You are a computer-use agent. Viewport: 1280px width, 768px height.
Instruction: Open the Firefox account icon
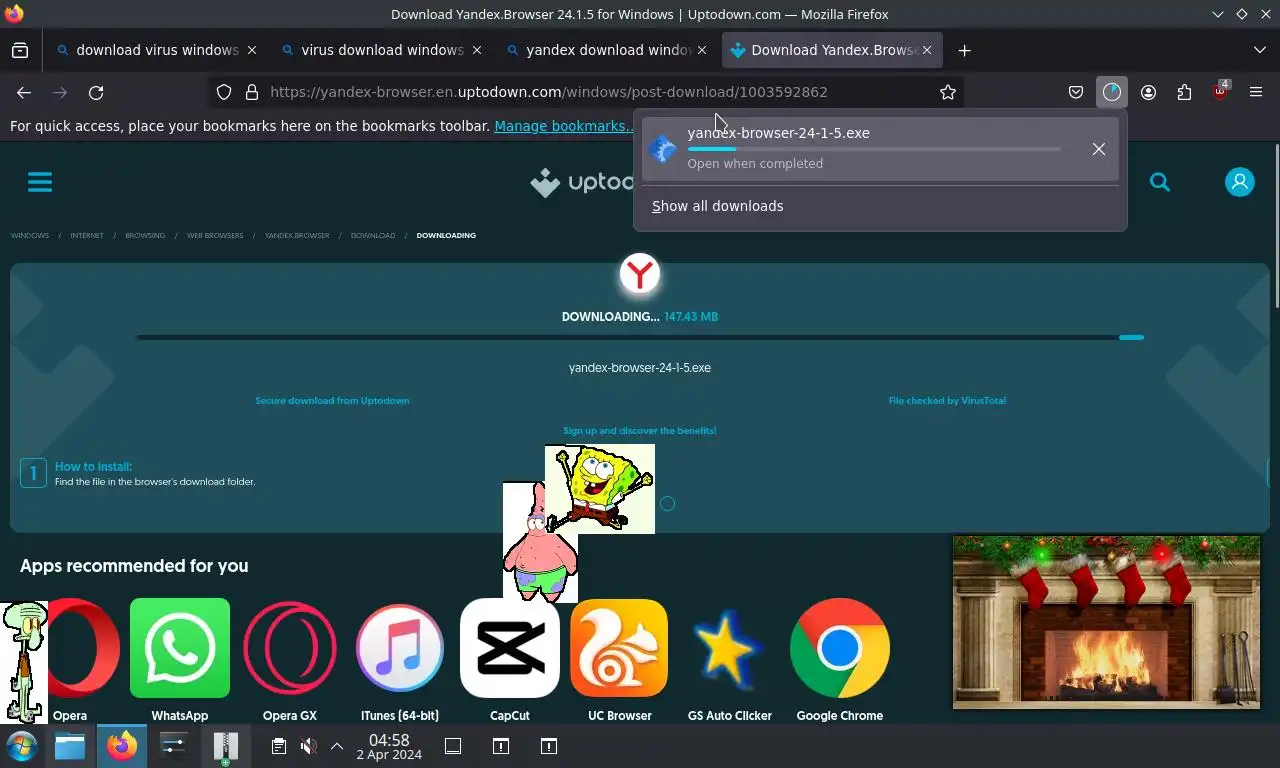click(1148, 92)
